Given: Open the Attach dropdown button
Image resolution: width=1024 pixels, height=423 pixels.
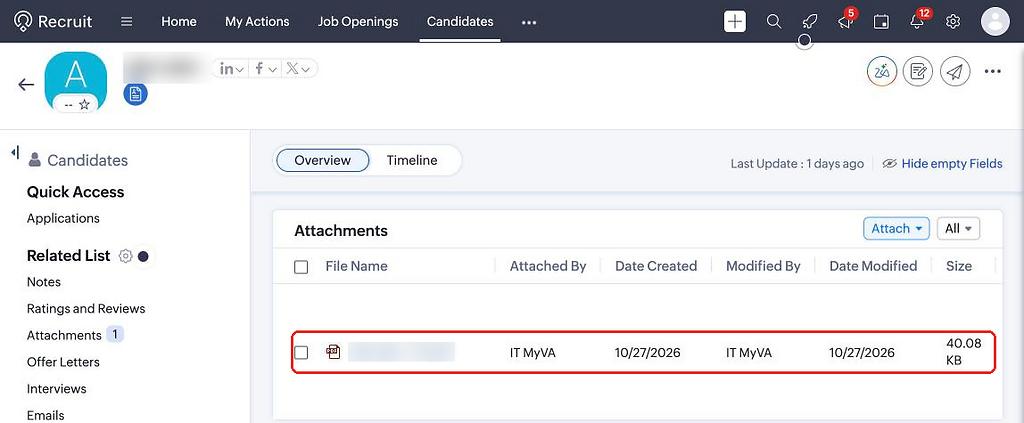Looking at the screenshot, I should tap(896, 228).
